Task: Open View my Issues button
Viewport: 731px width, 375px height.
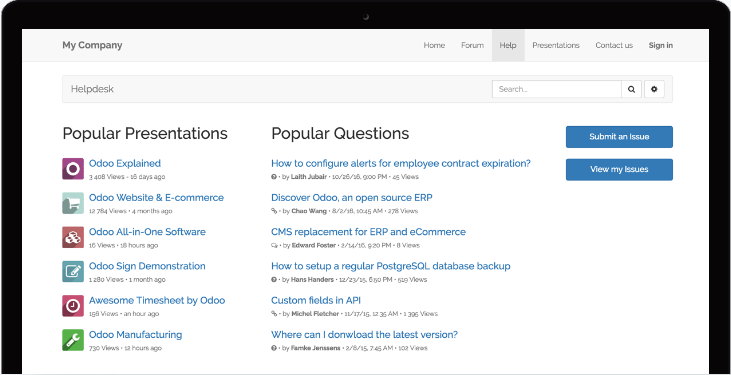Action: point(619,169)
